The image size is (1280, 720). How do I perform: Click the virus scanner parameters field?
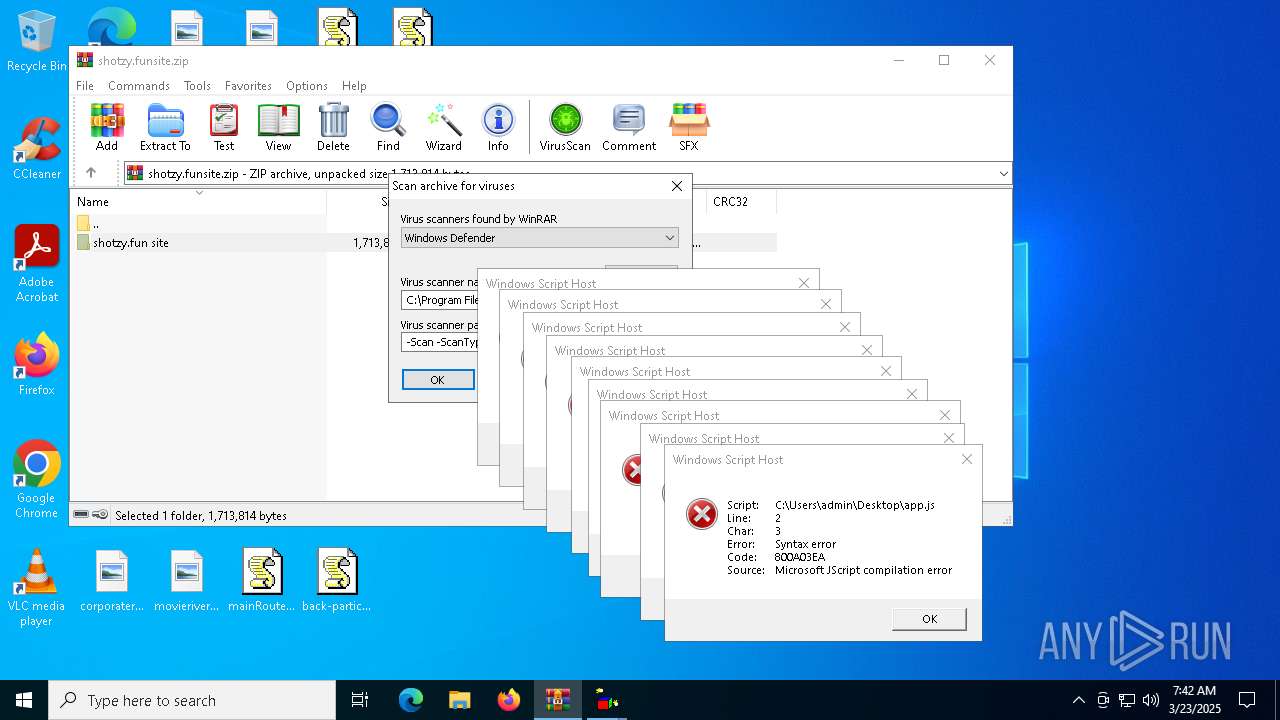coord(440,342)
